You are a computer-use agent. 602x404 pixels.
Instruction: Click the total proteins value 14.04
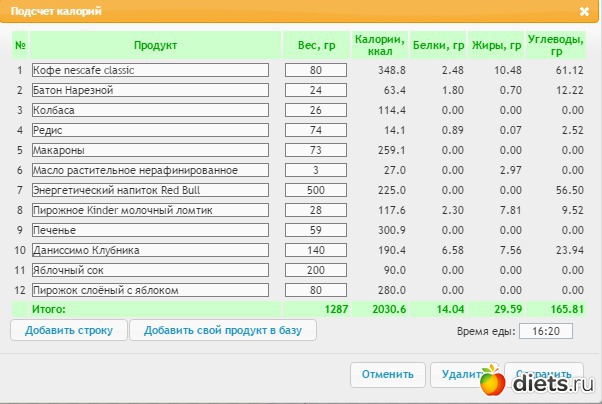(450, 309)
